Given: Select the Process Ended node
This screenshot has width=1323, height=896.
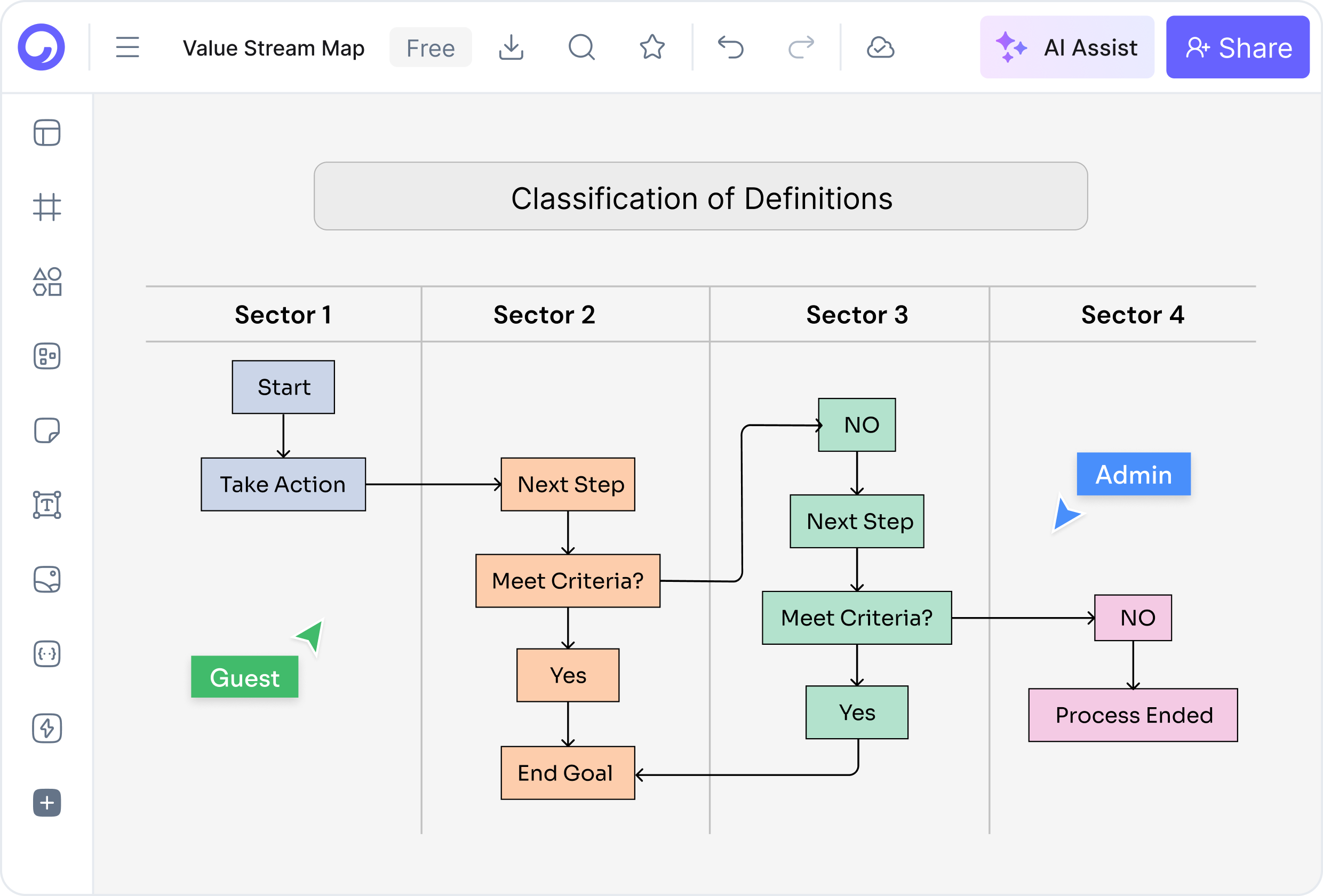Looking at the screenshot, I should coord(1134,716).
